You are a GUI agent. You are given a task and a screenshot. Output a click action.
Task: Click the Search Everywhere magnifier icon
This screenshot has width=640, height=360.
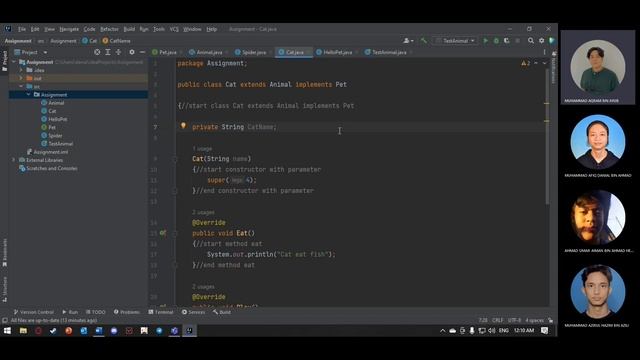click(x=531, y=41)
